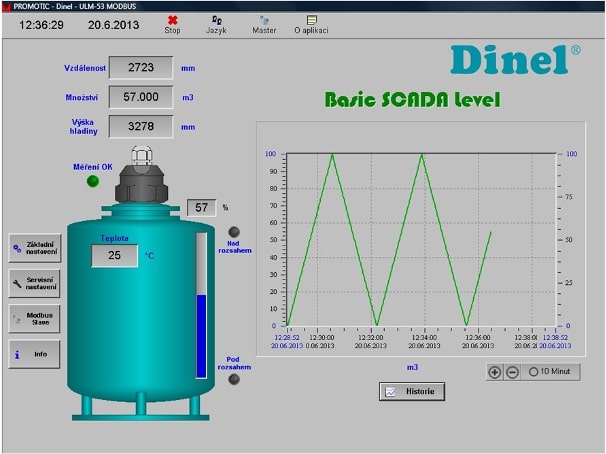Click the Dinel logo

pos(515,60)
